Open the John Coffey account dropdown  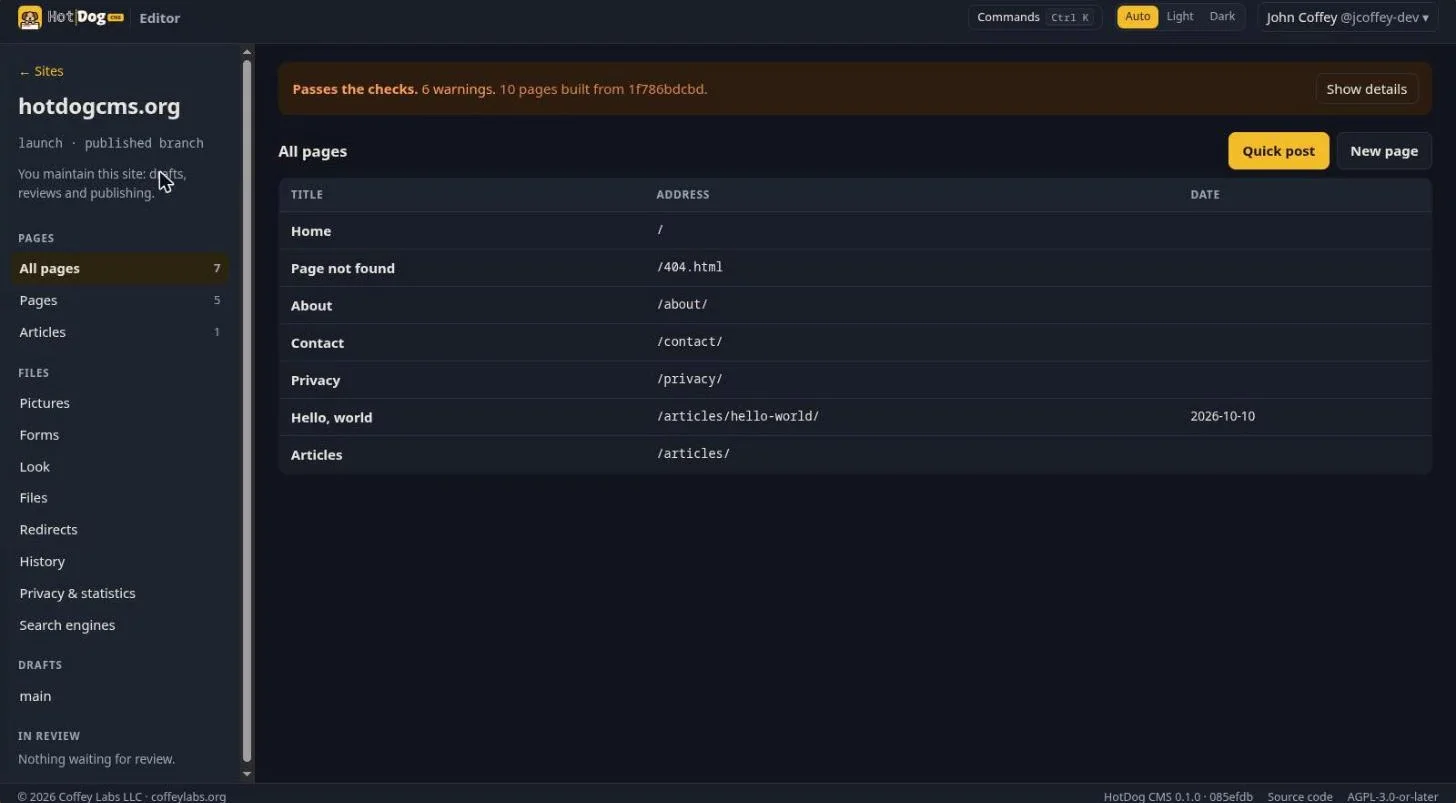tap(1347, 17)
